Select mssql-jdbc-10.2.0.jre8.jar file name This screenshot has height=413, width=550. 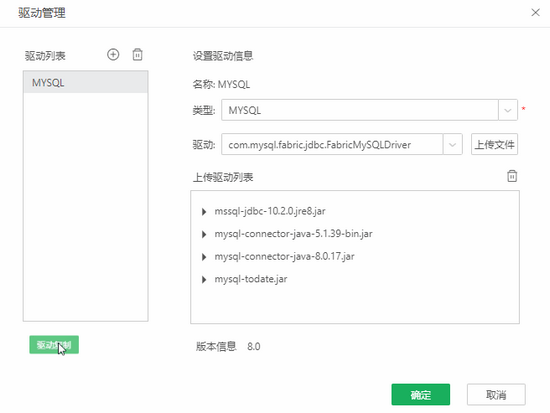click(270, 211)
